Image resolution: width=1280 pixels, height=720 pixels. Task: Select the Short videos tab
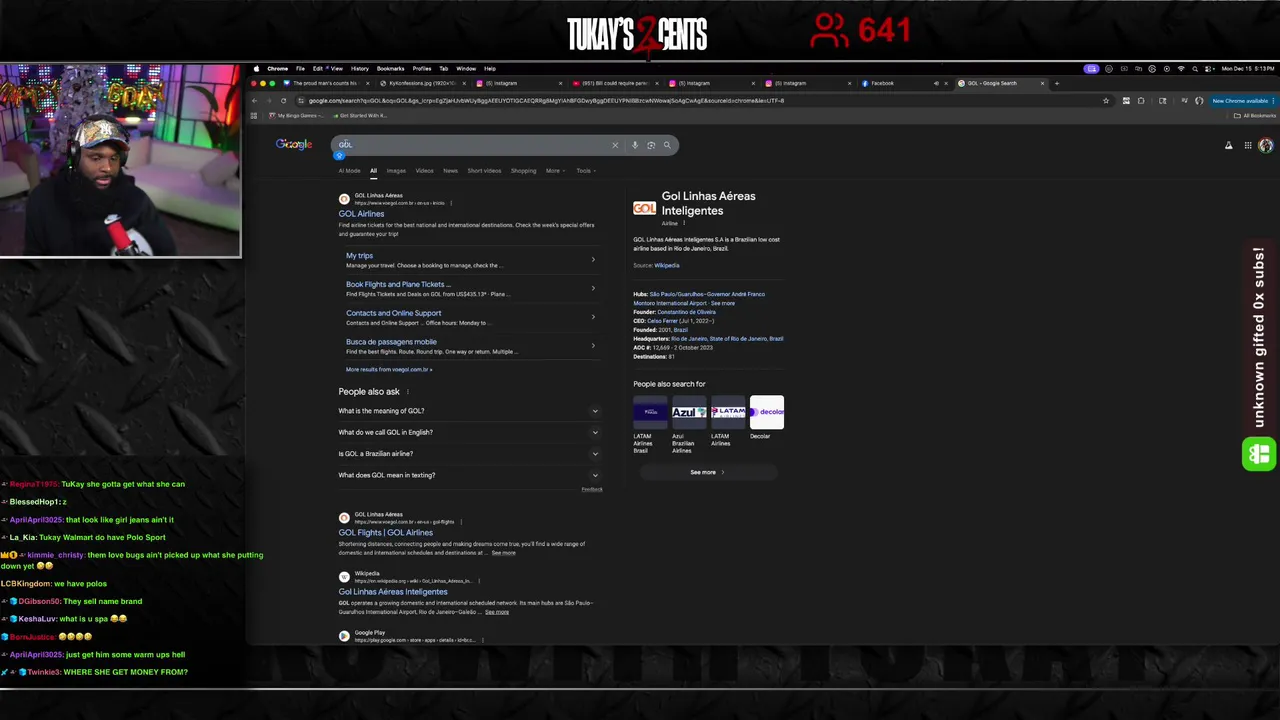484,171
